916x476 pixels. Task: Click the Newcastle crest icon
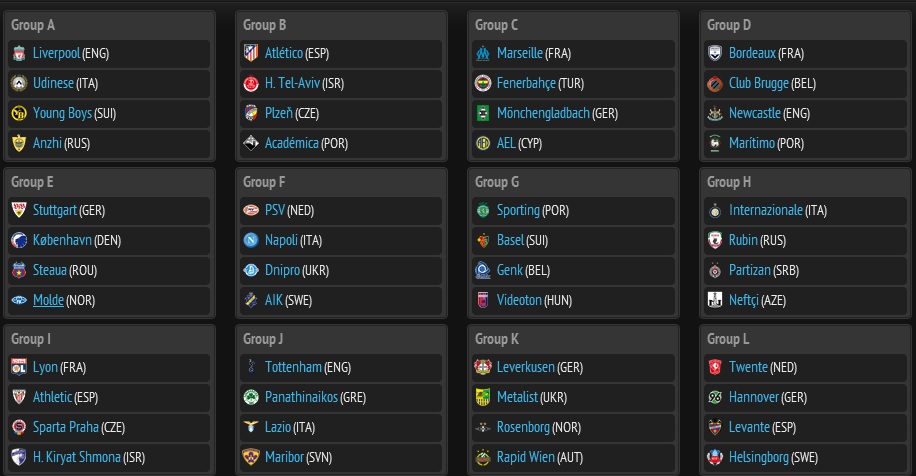point(714,113)
